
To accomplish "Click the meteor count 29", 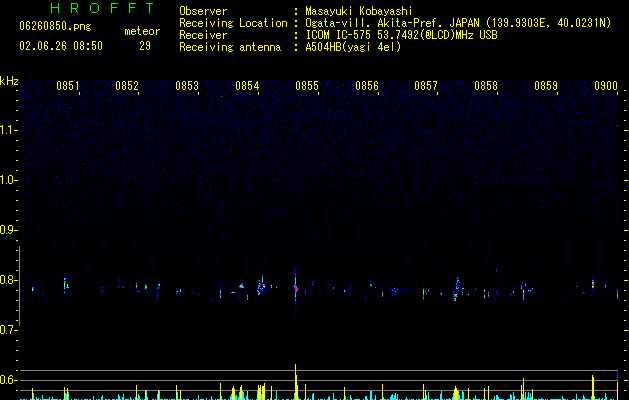I will (145, 46).
